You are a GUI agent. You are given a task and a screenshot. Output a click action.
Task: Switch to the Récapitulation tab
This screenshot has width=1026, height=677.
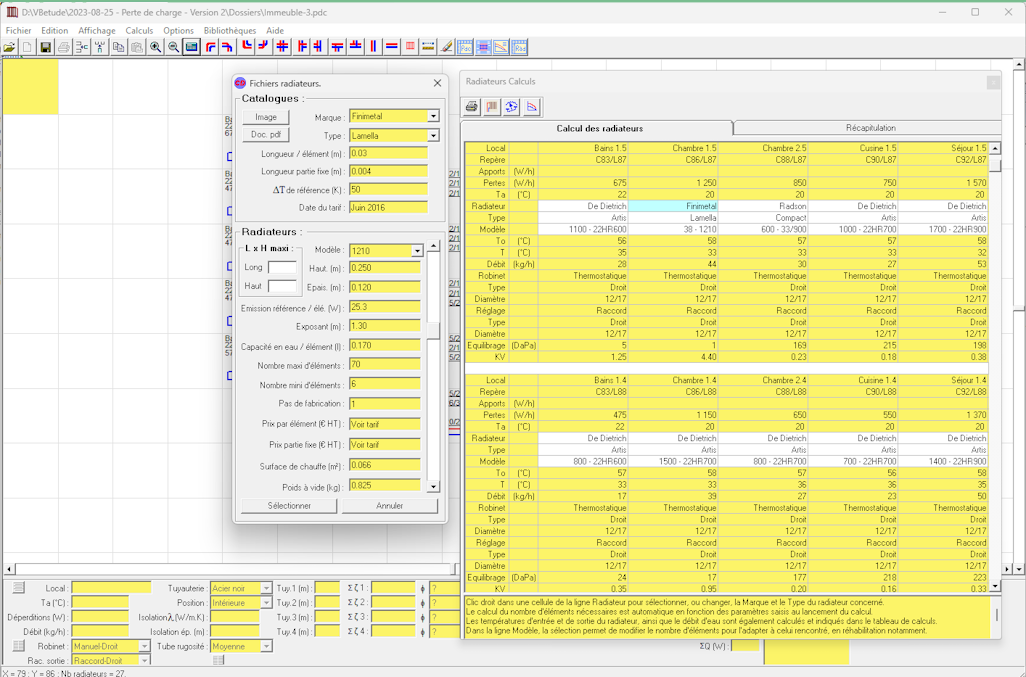[870, 128]
